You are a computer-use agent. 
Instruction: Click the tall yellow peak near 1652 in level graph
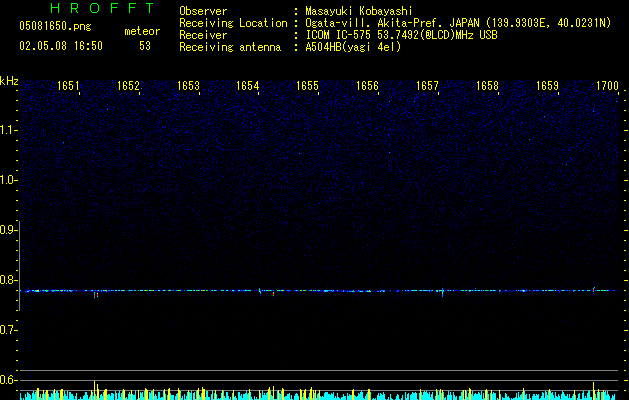(95, 389)
